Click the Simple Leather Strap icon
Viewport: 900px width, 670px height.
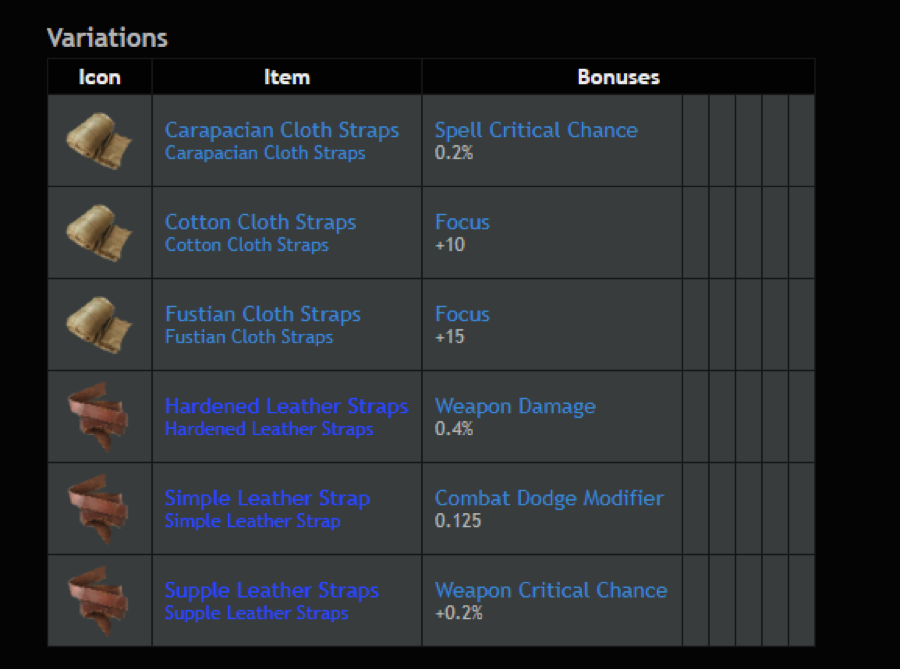pos(98,509)
